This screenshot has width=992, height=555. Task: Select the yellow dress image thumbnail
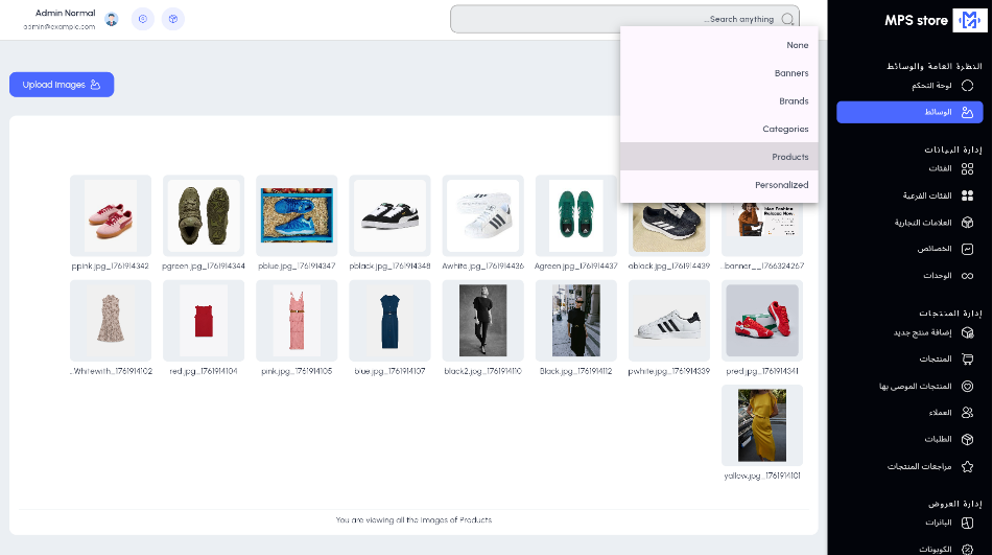762,425
